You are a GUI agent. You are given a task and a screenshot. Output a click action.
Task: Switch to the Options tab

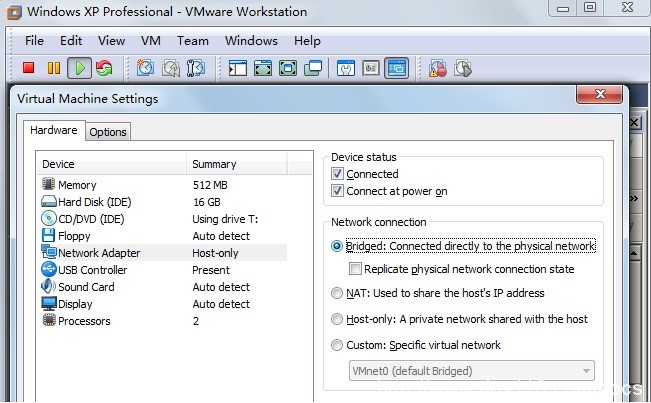(x=108, y=132)
